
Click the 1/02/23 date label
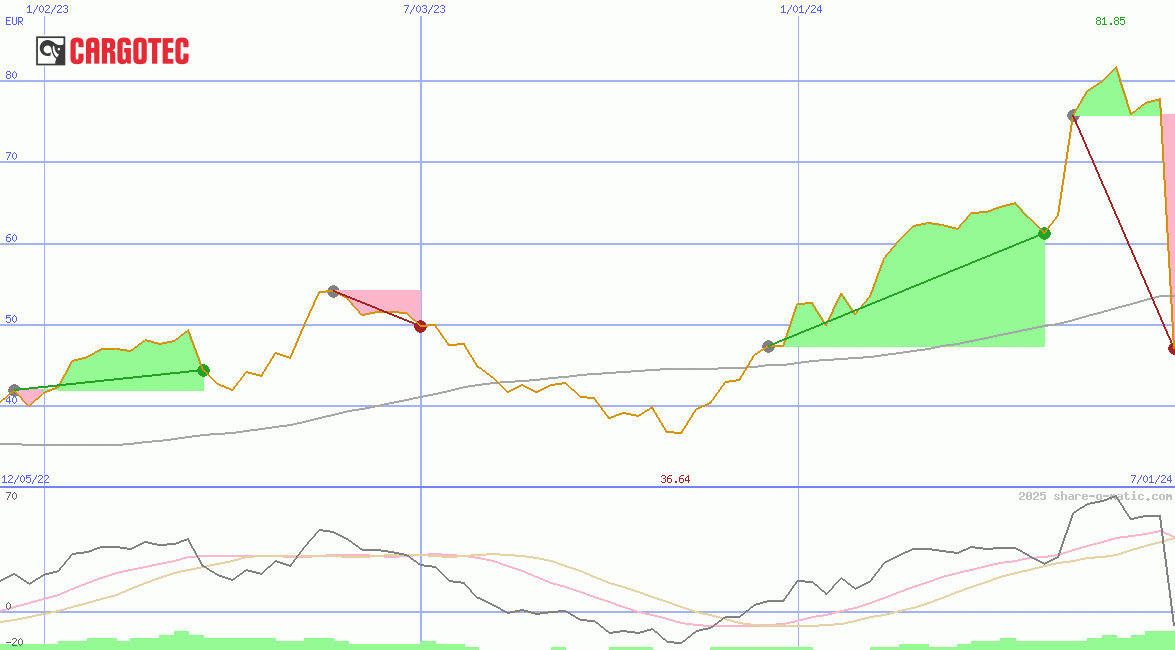coord(47,9)
